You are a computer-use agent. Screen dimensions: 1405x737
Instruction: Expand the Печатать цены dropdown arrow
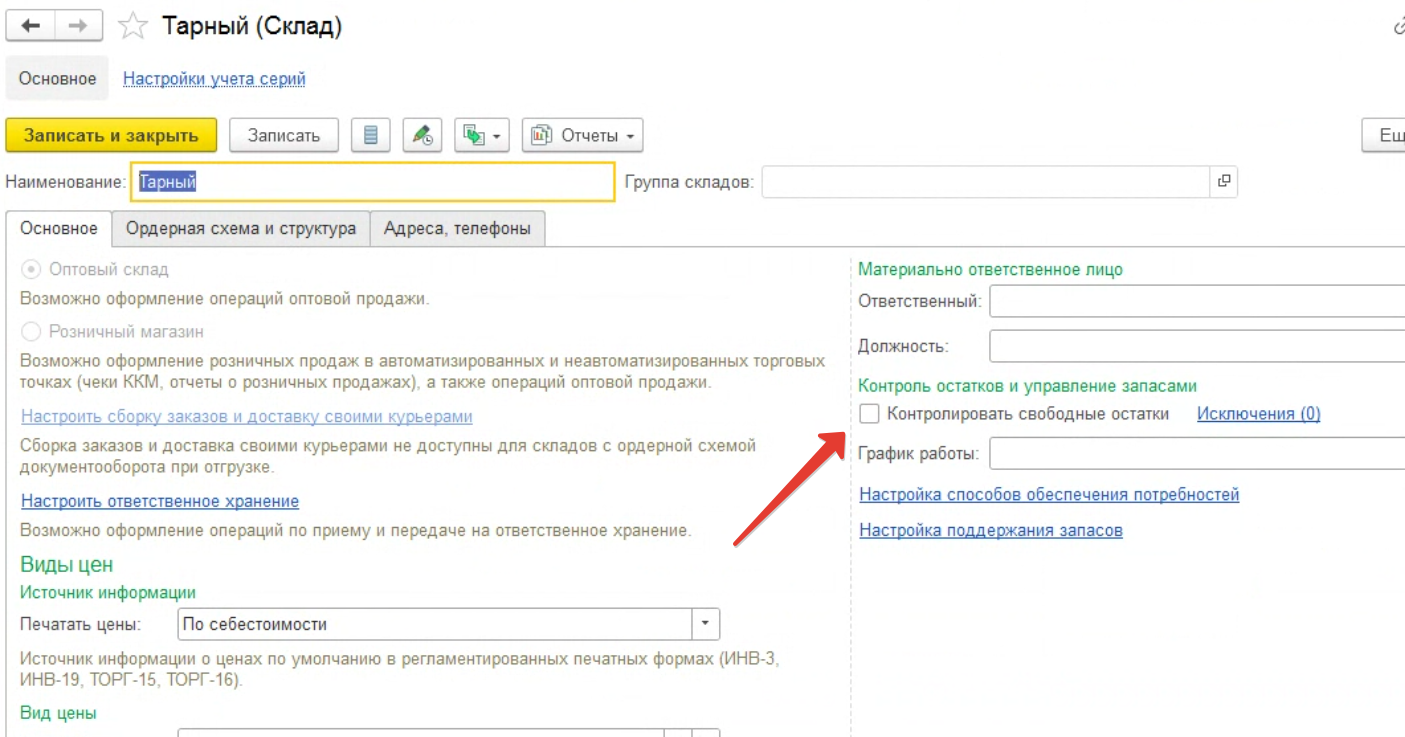point(705,624)
